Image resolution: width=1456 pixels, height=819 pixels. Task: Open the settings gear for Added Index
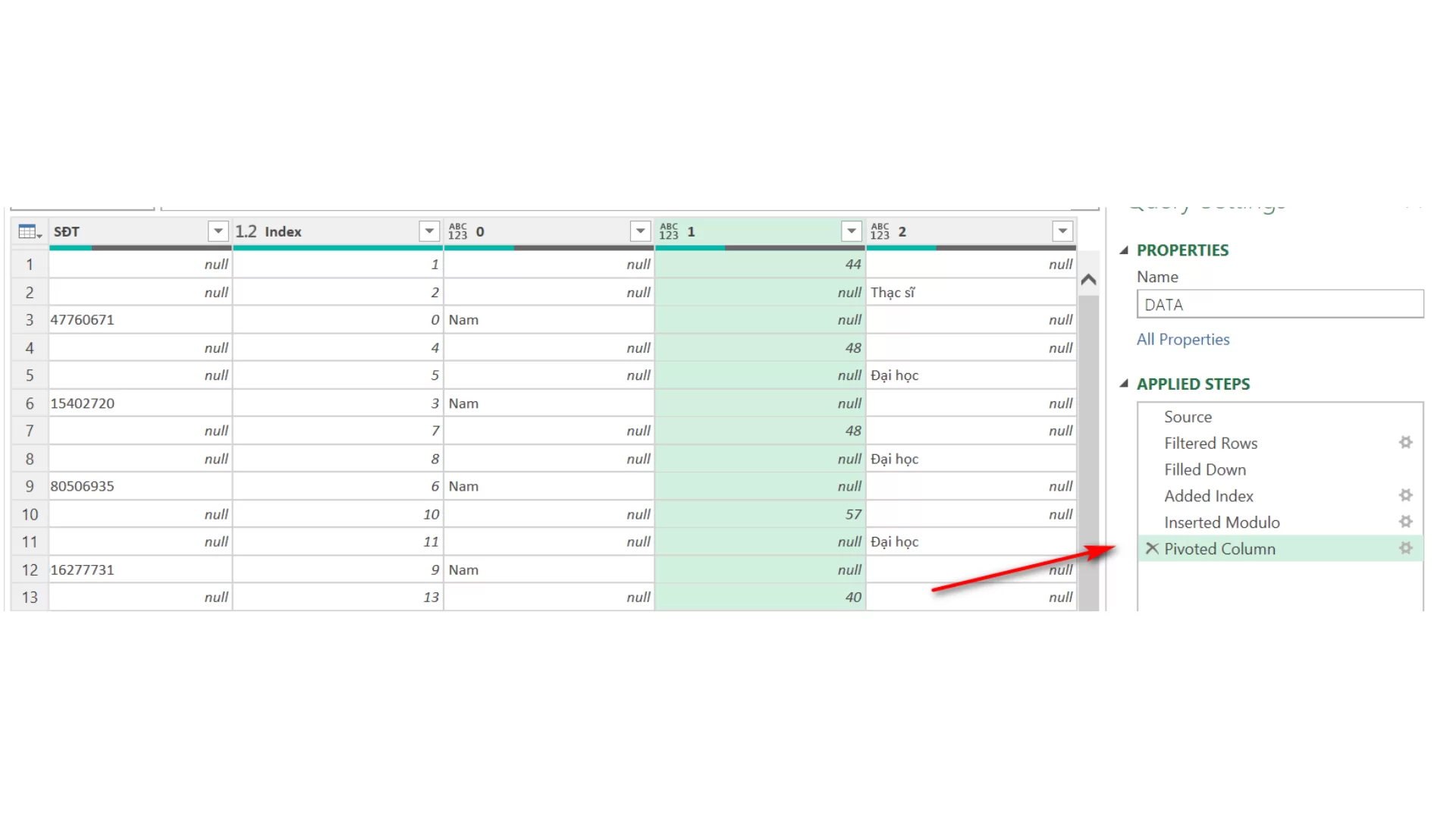click(x=1407, y=495)
